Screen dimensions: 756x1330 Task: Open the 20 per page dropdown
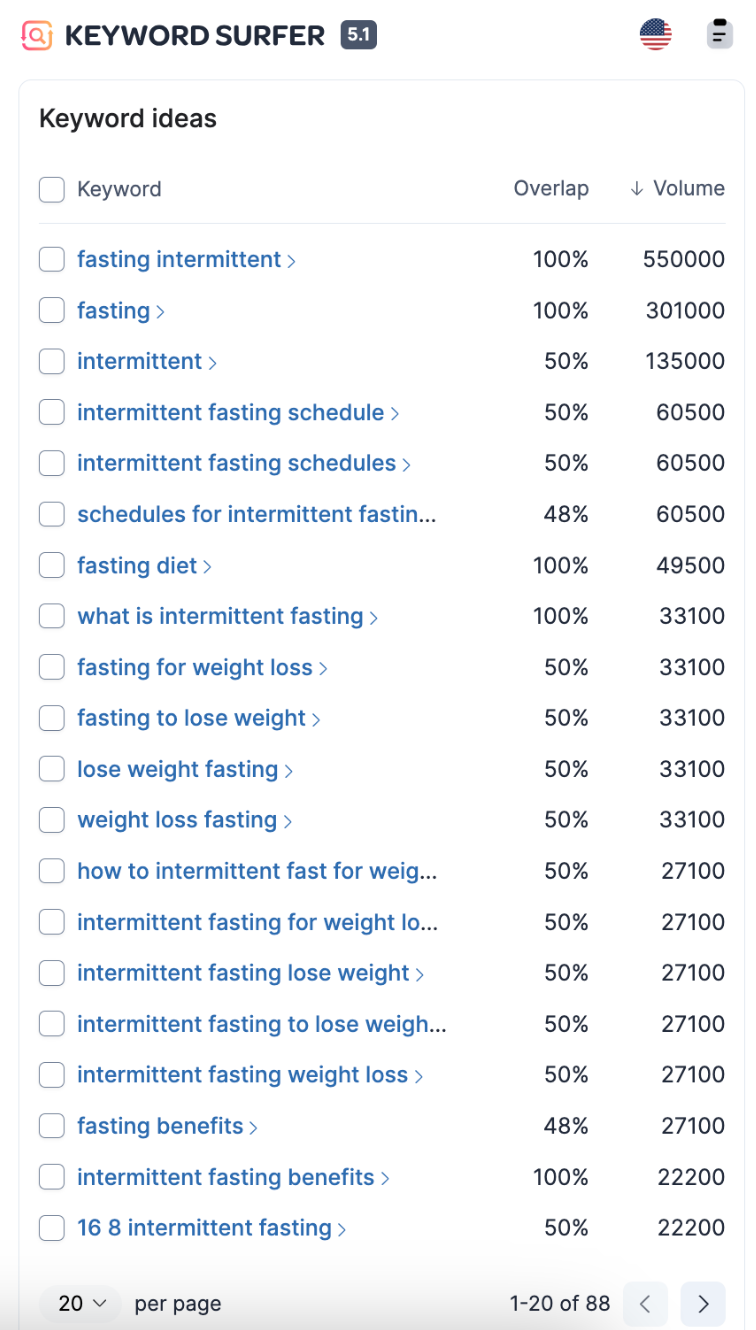click(83, 1303)
